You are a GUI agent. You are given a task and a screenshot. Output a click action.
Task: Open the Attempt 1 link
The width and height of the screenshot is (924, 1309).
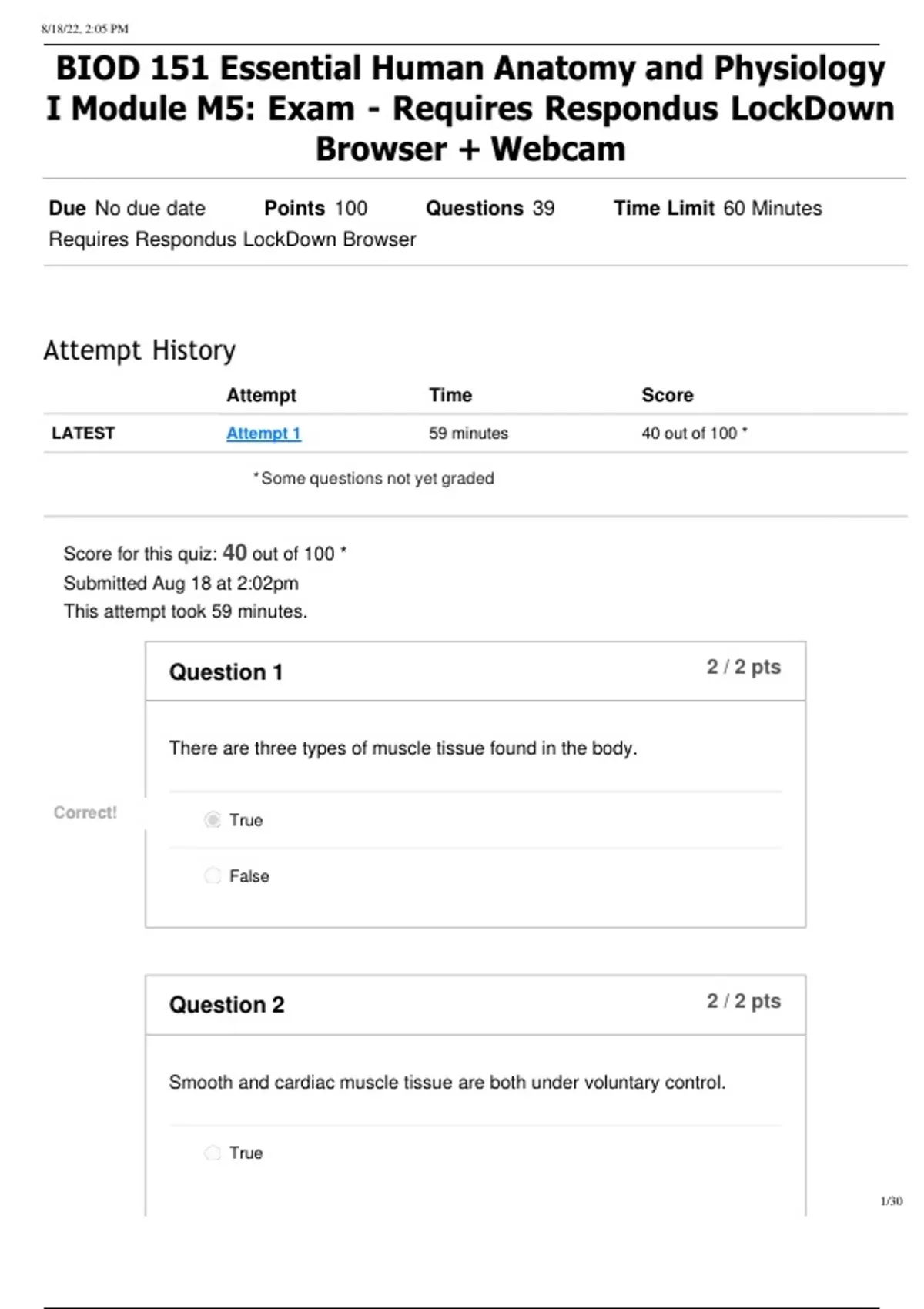pos(263,434)
